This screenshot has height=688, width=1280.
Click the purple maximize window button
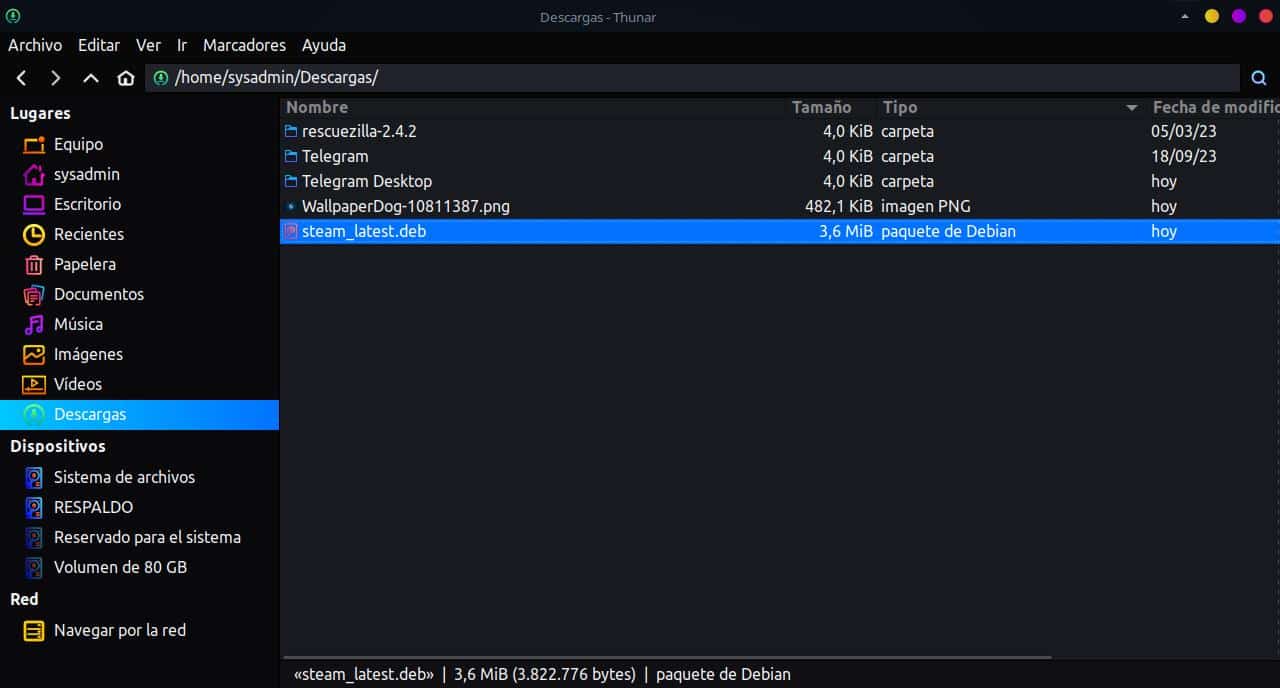[x=1239, y=16]
